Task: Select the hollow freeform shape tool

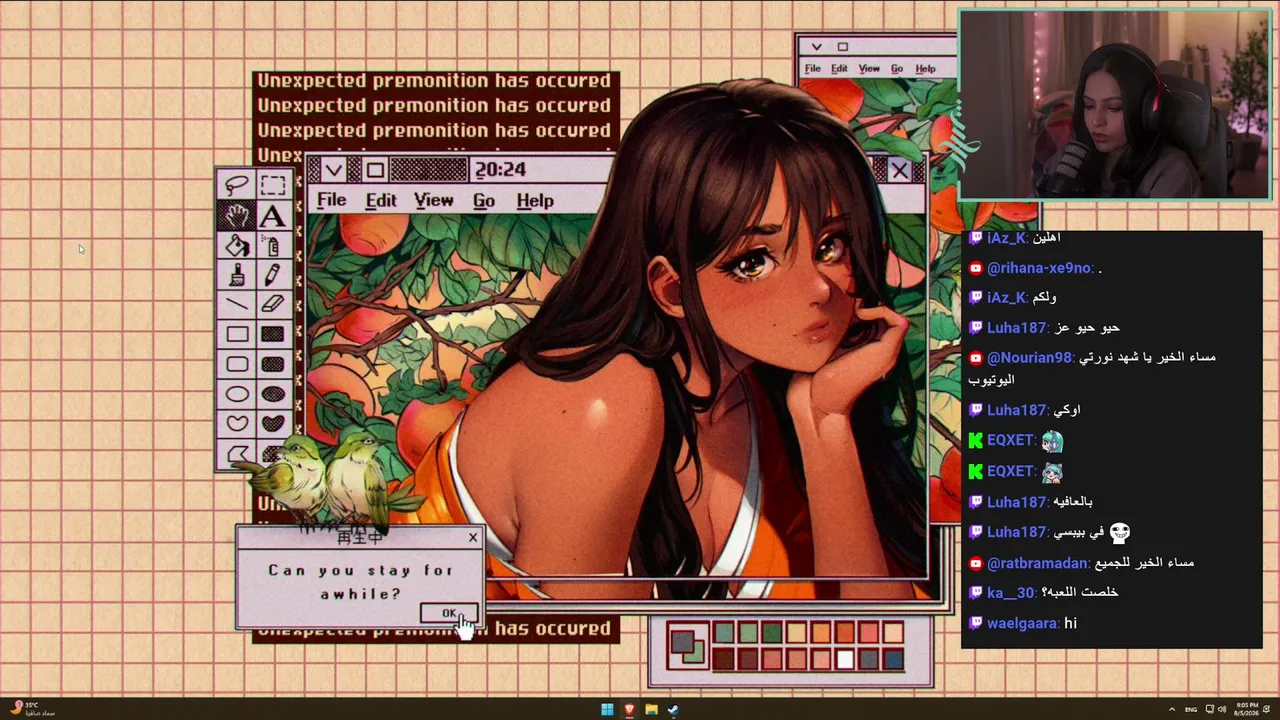Action: [237, 424]
